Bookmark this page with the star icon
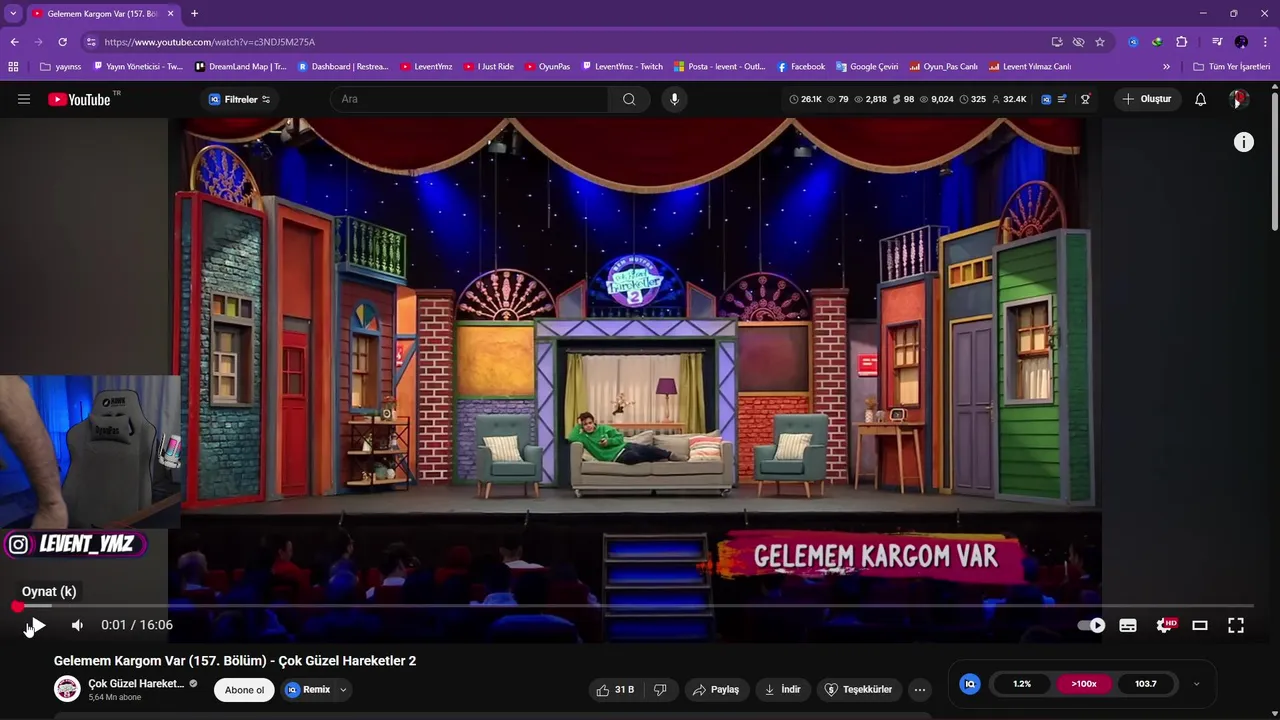 (x=1100, y=42)
